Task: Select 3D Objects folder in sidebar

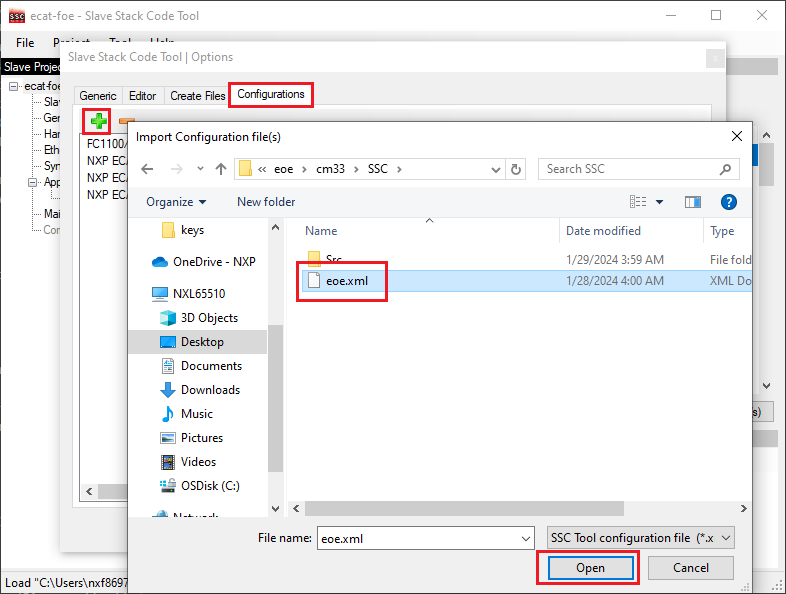Action: tap(209, 318)
